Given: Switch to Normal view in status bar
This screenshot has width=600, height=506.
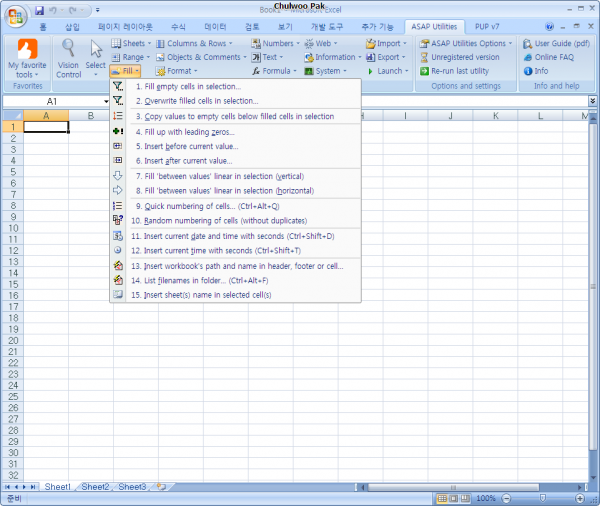Looking at the screenshot, I should (442, 498).
